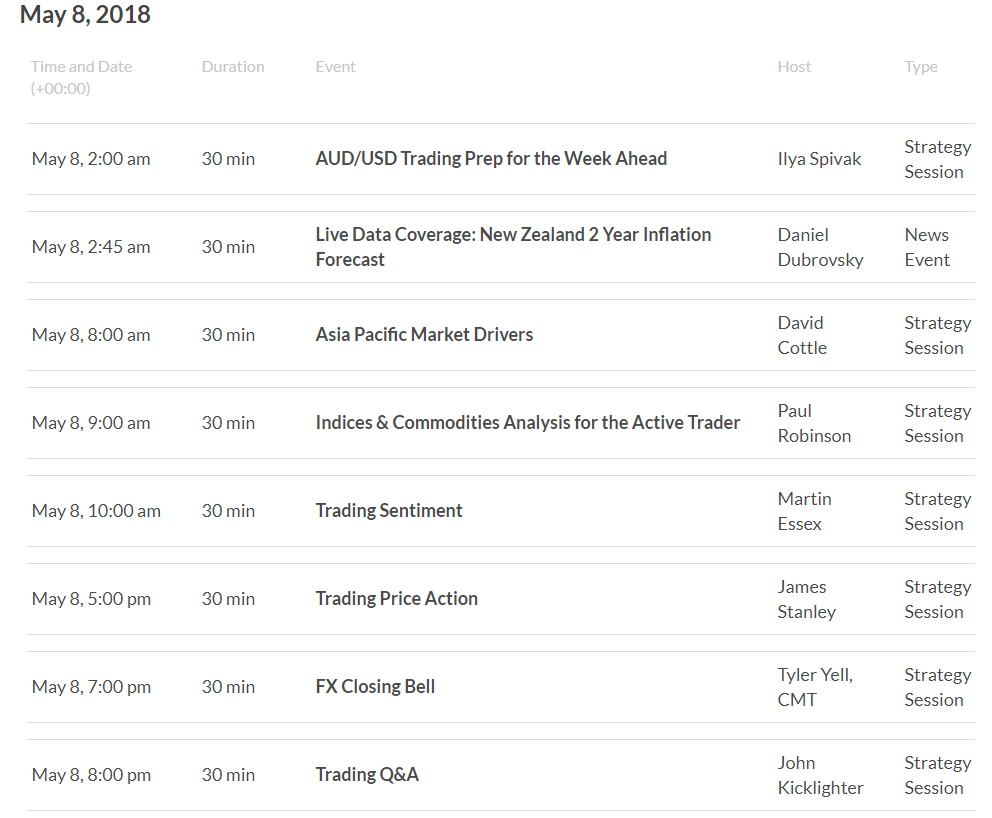
Task: Open AUD/USD Trading Prep for the Week Ahead
Action: (491, 158)
